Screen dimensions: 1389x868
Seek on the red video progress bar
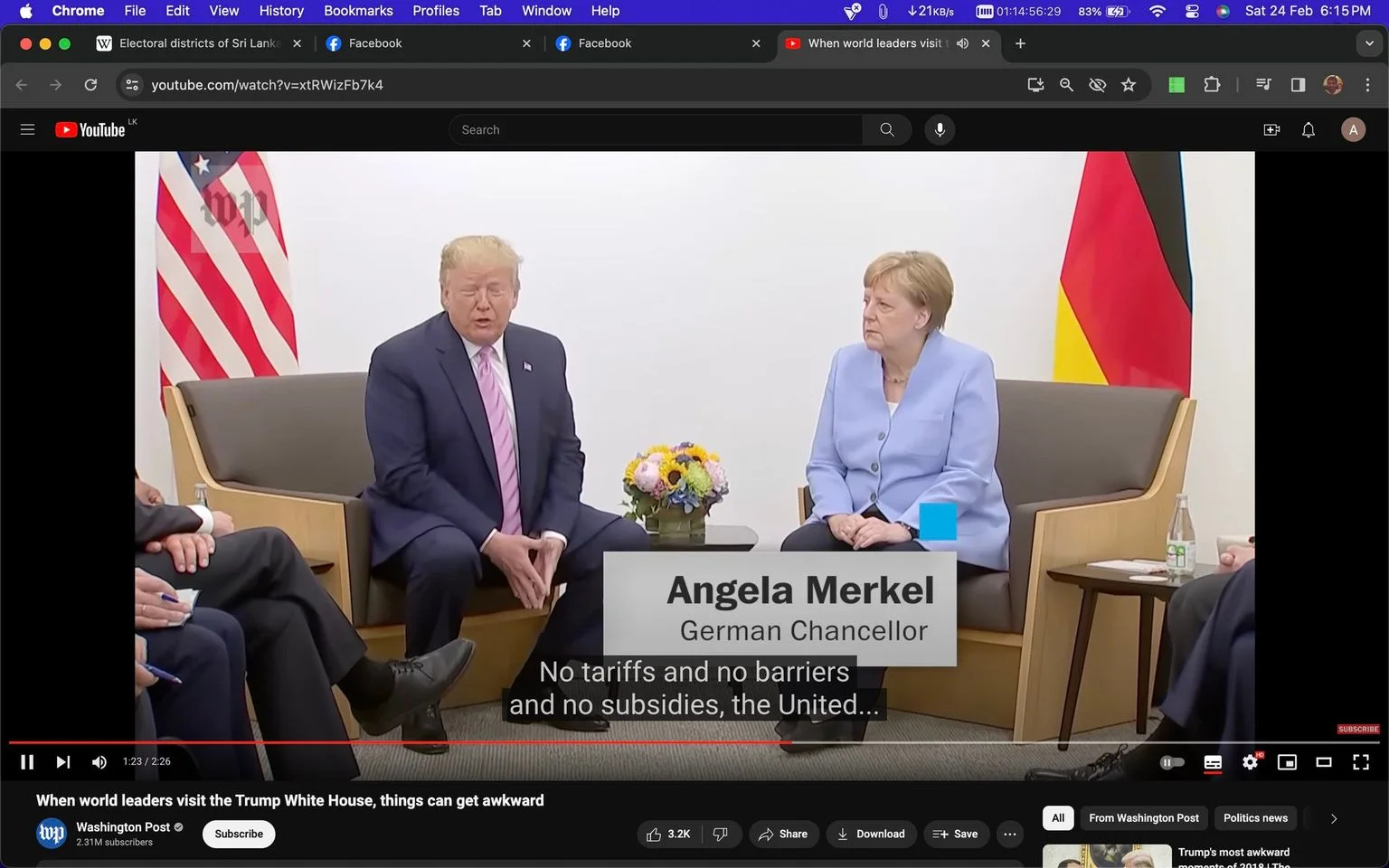(x=694, y=742)
